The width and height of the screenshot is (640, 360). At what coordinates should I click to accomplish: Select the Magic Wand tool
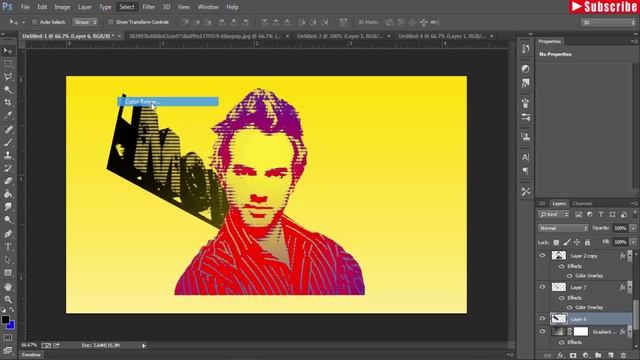[8, 90]
